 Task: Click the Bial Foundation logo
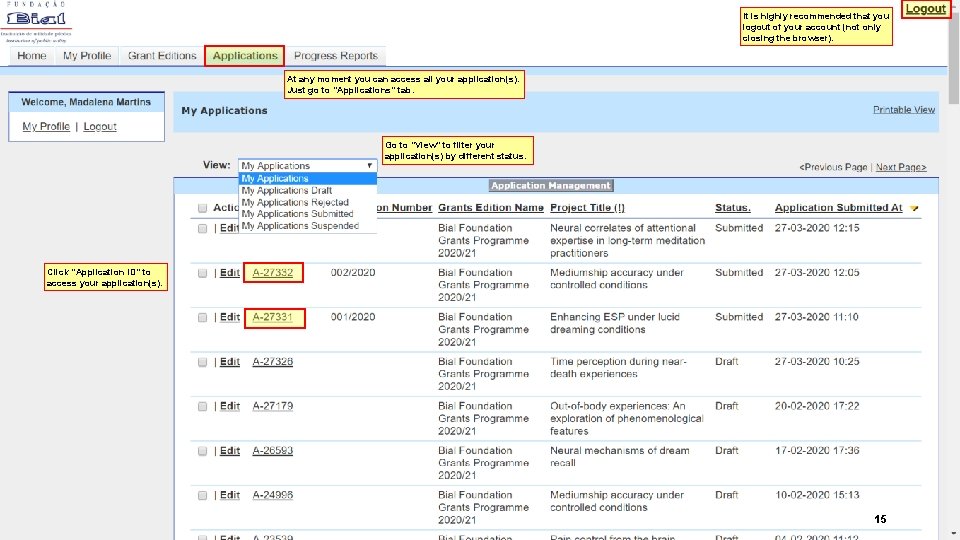pyautogui.click(x=36, y=22)
